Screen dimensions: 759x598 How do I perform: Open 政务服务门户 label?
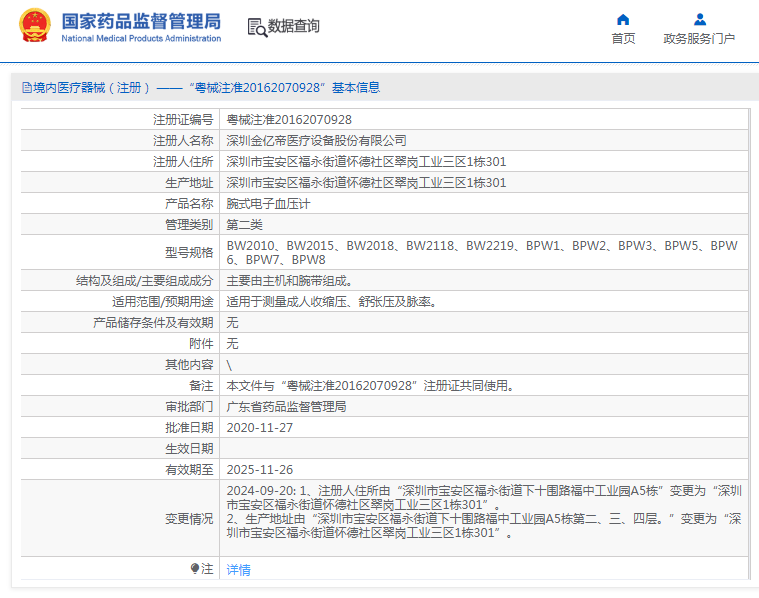click(699, 39)
